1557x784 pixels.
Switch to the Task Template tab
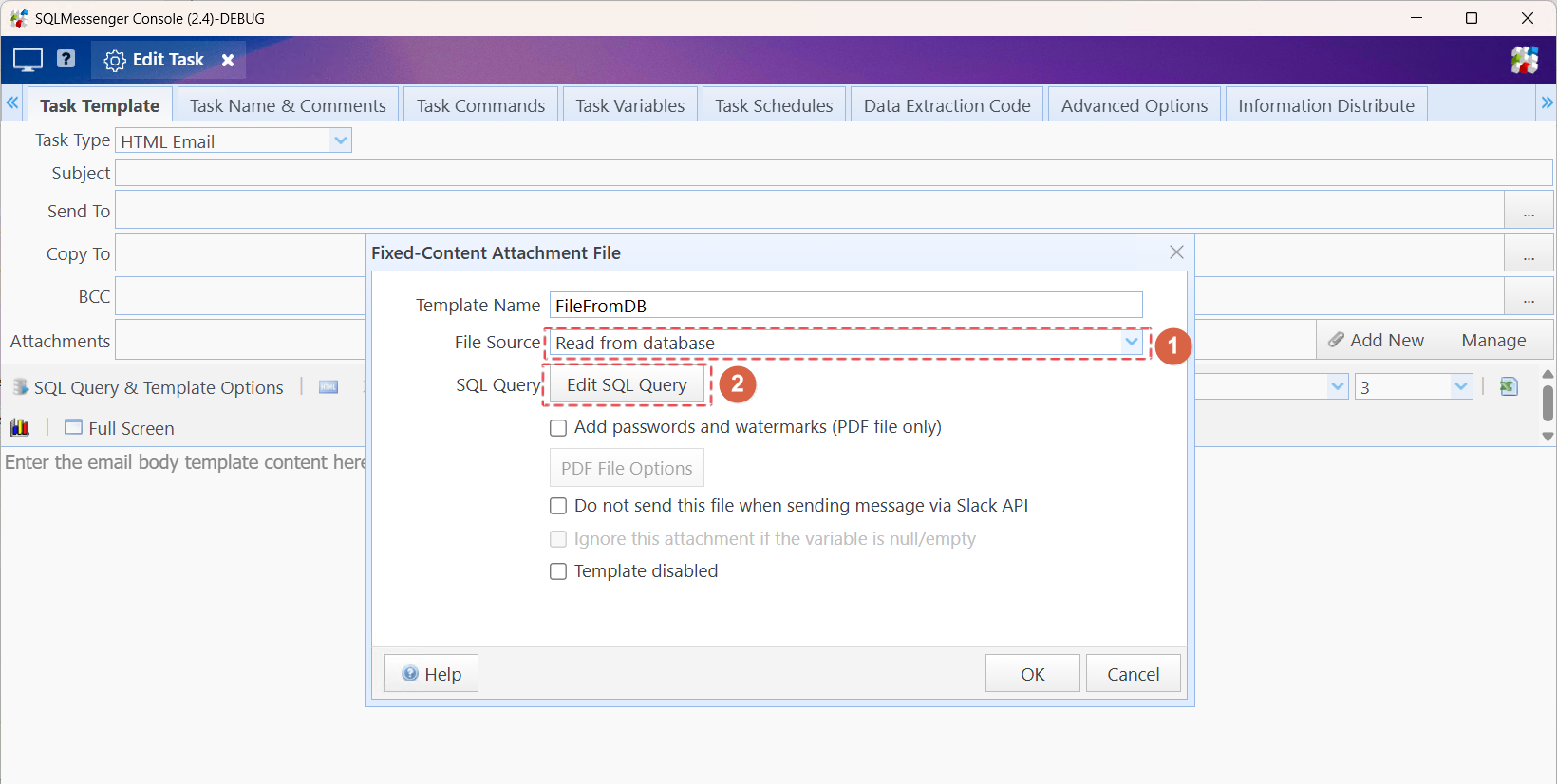point(100,105)
